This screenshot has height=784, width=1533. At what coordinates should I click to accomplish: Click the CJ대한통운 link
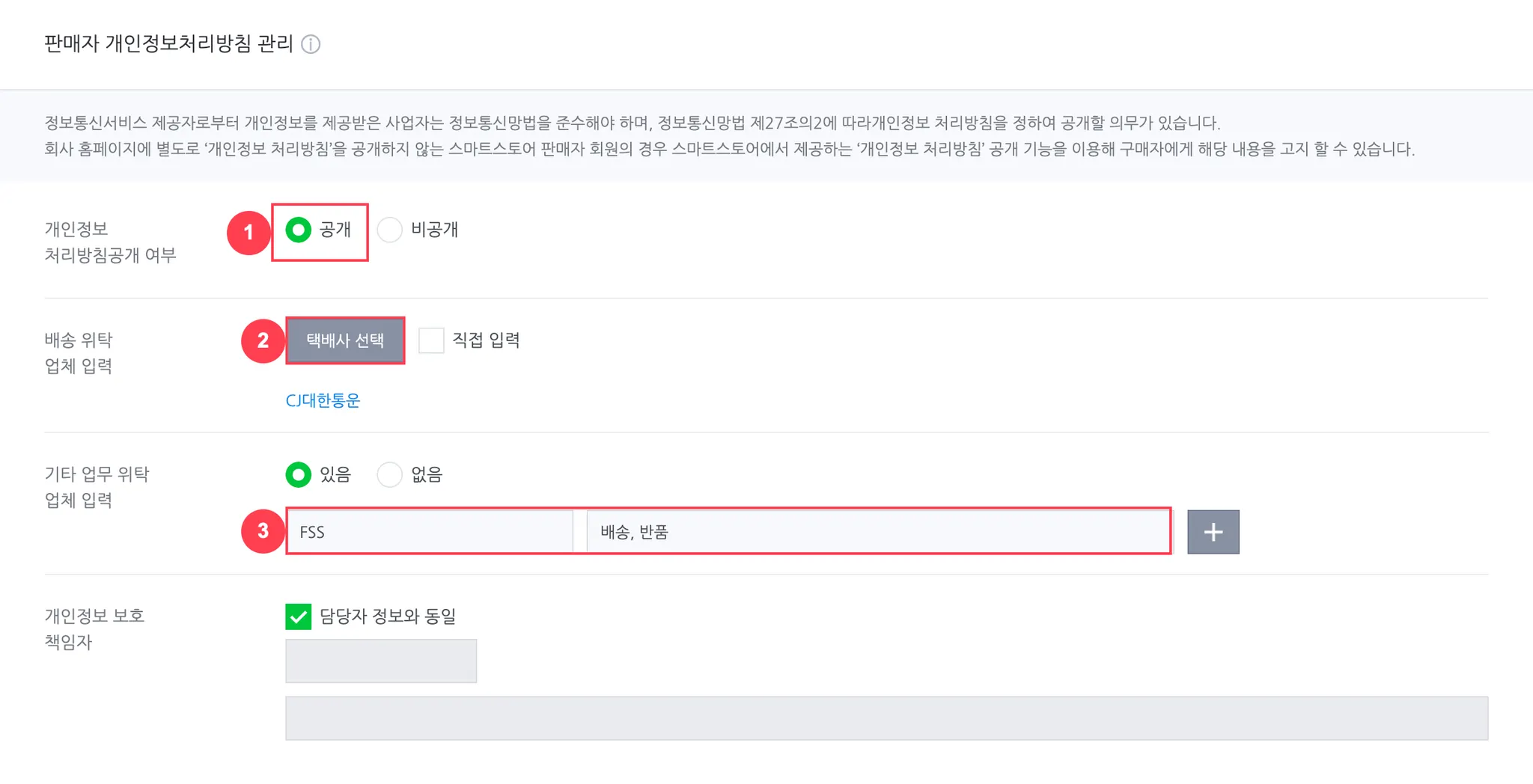coord(323,400)
